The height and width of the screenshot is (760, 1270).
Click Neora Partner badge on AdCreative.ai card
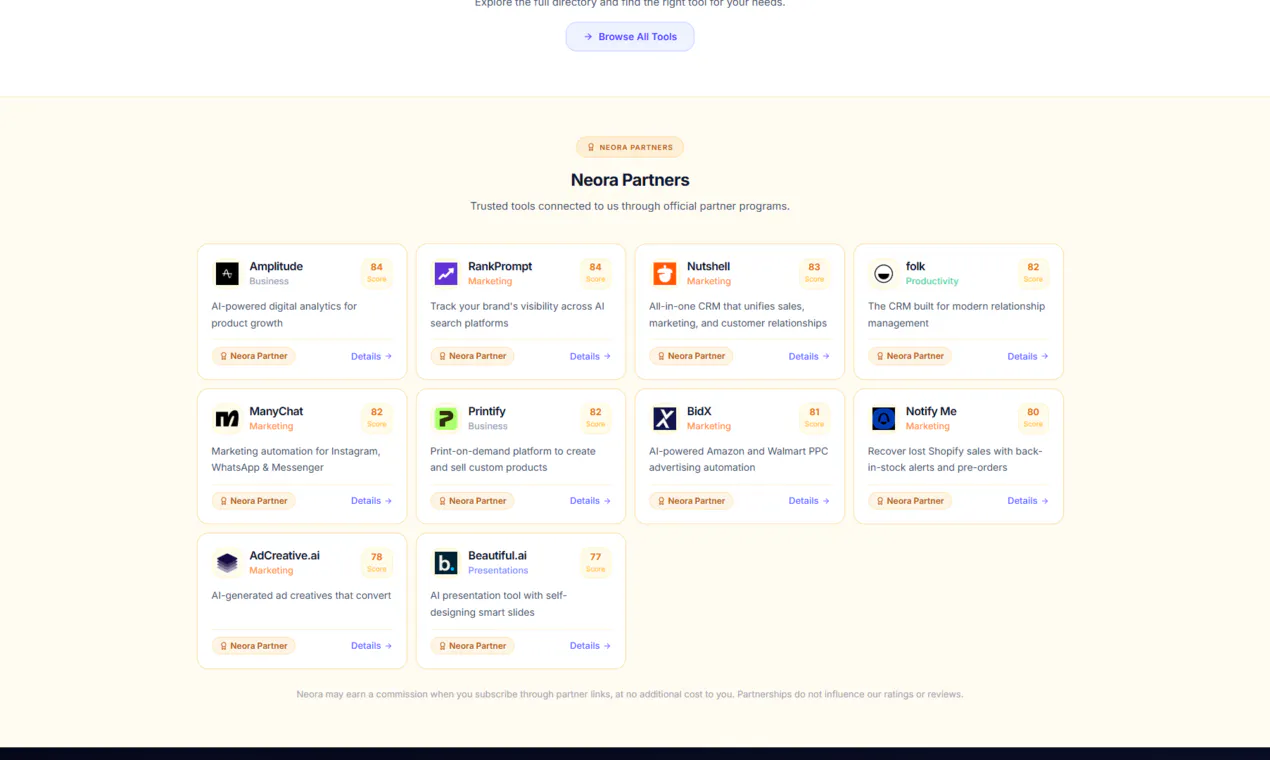254,646
